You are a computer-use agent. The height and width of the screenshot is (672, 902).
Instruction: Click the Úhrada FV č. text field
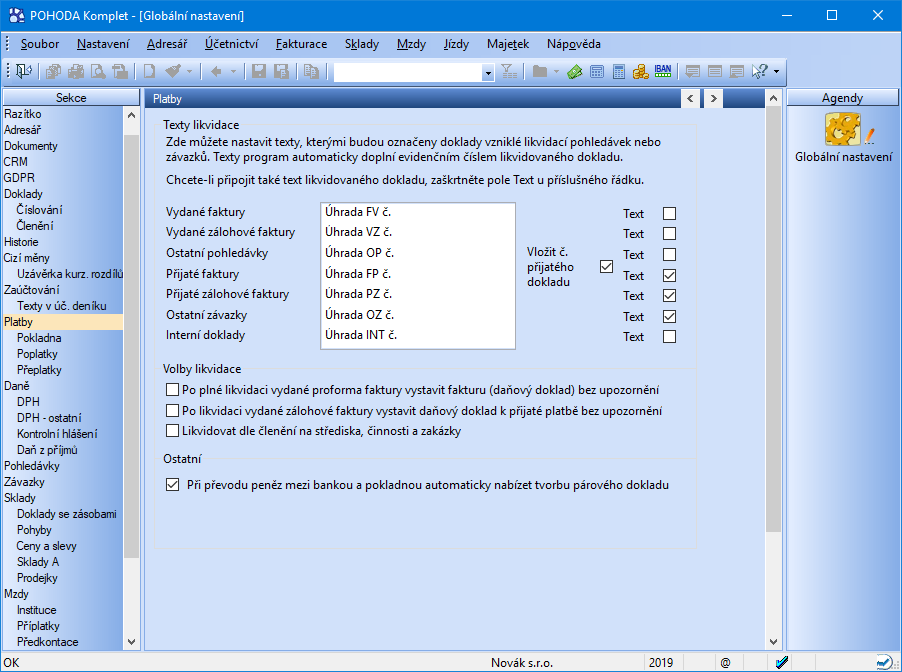tap(418, 212)
